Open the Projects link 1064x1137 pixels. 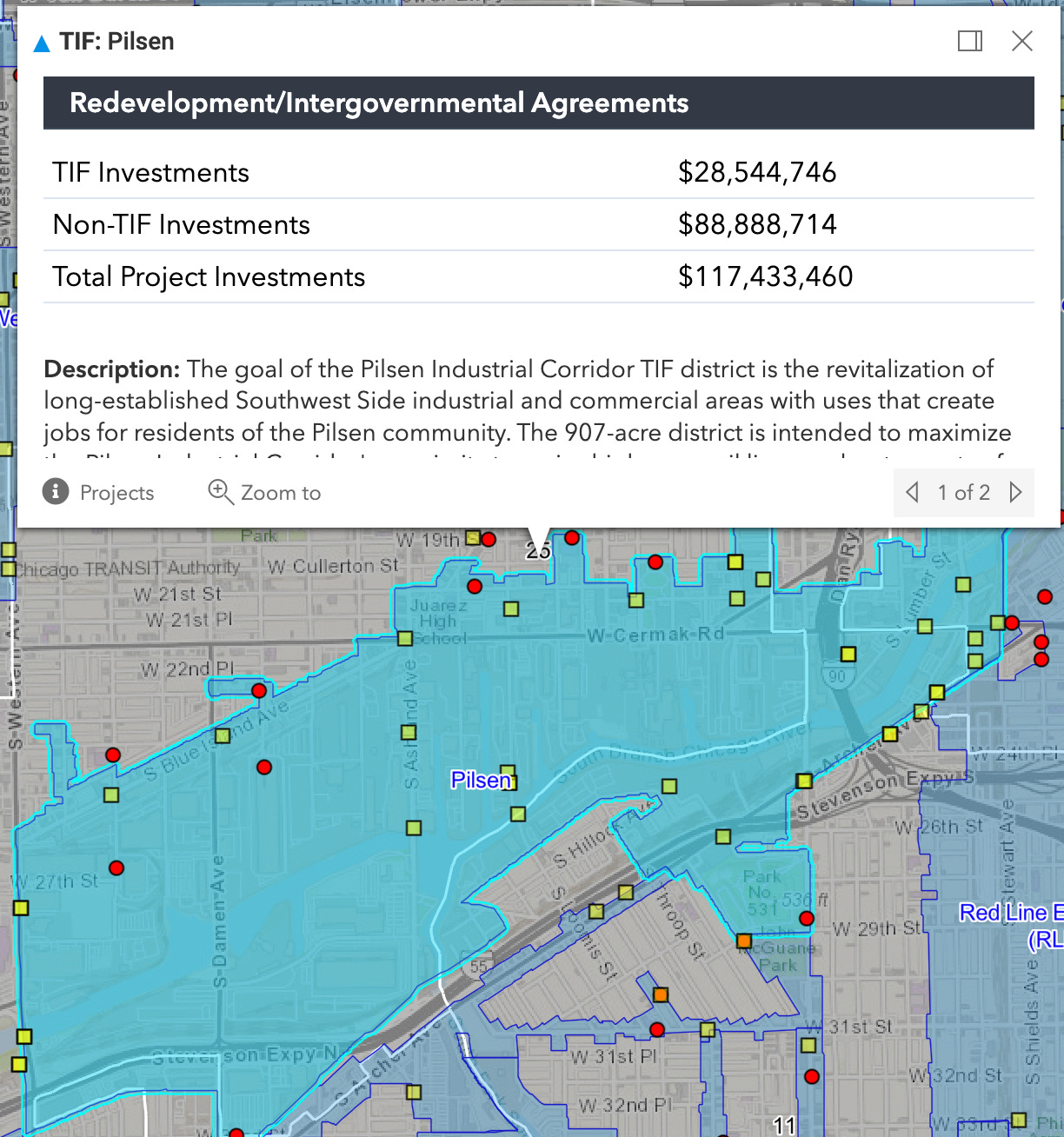coord(116,493)
